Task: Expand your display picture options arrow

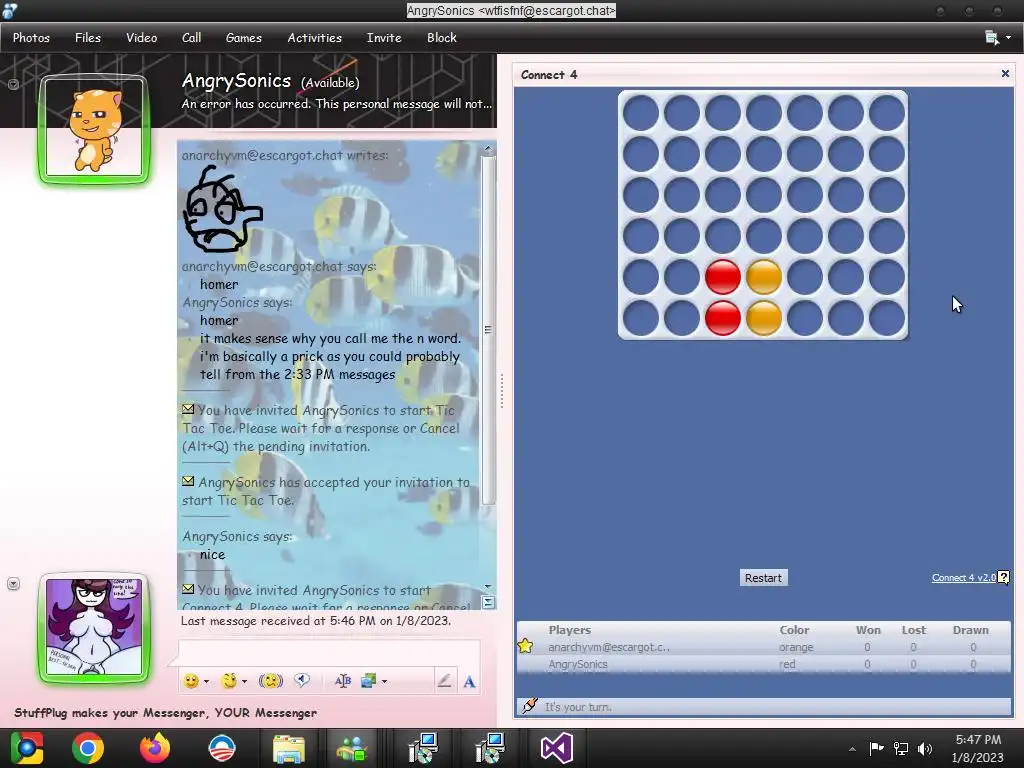Action: pos(13,584)
